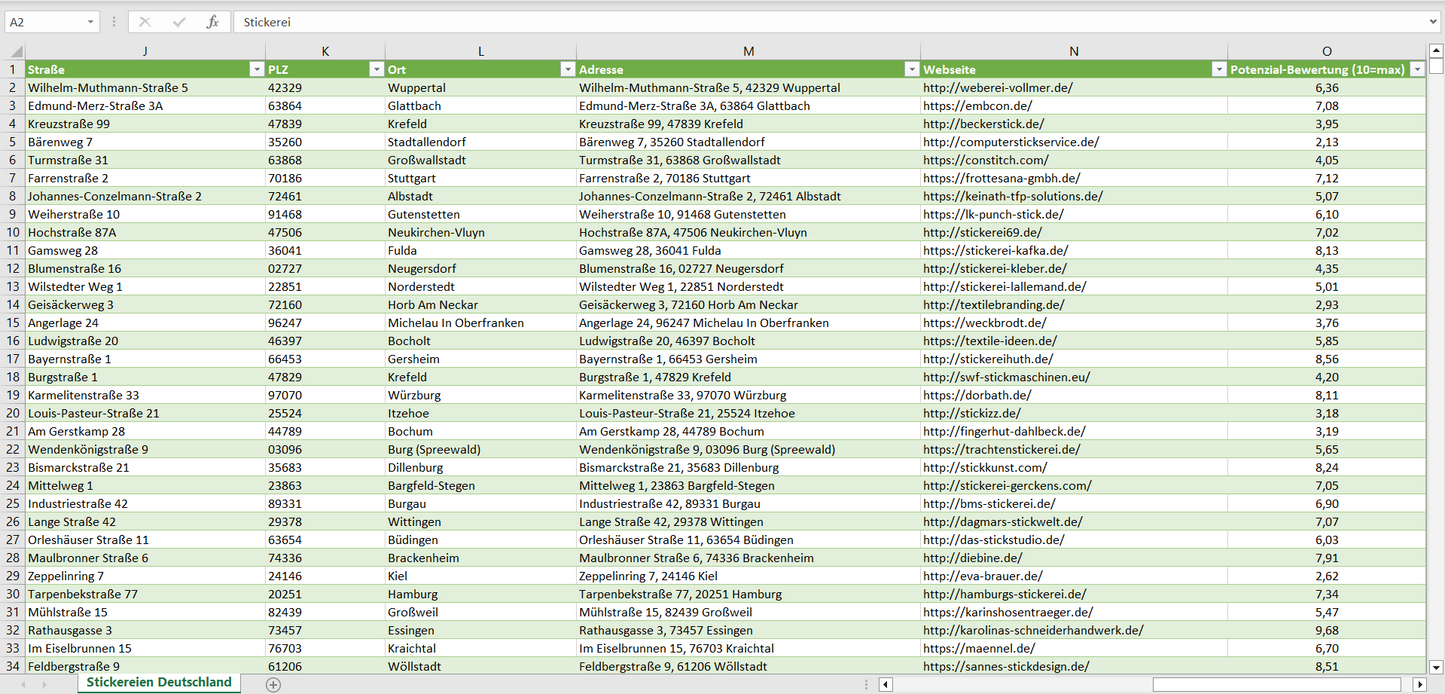Click the horizontal scrollbar left arrow
Image resolution: width=1445 pixels, height=694 pixels.
click(x=885, y=685)
